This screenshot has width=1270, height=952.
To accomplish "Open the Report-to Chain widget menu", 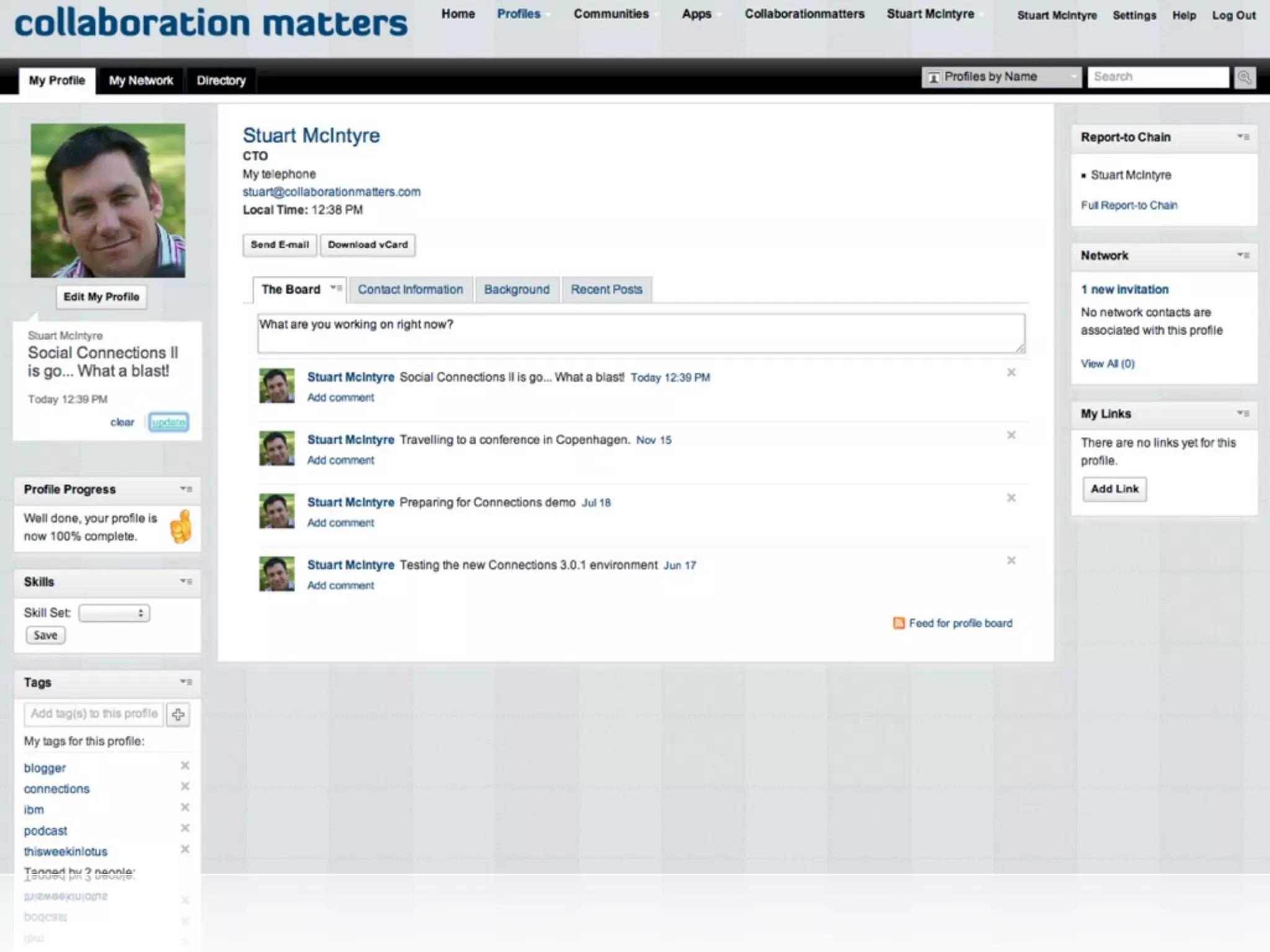I will (1243, 137).
